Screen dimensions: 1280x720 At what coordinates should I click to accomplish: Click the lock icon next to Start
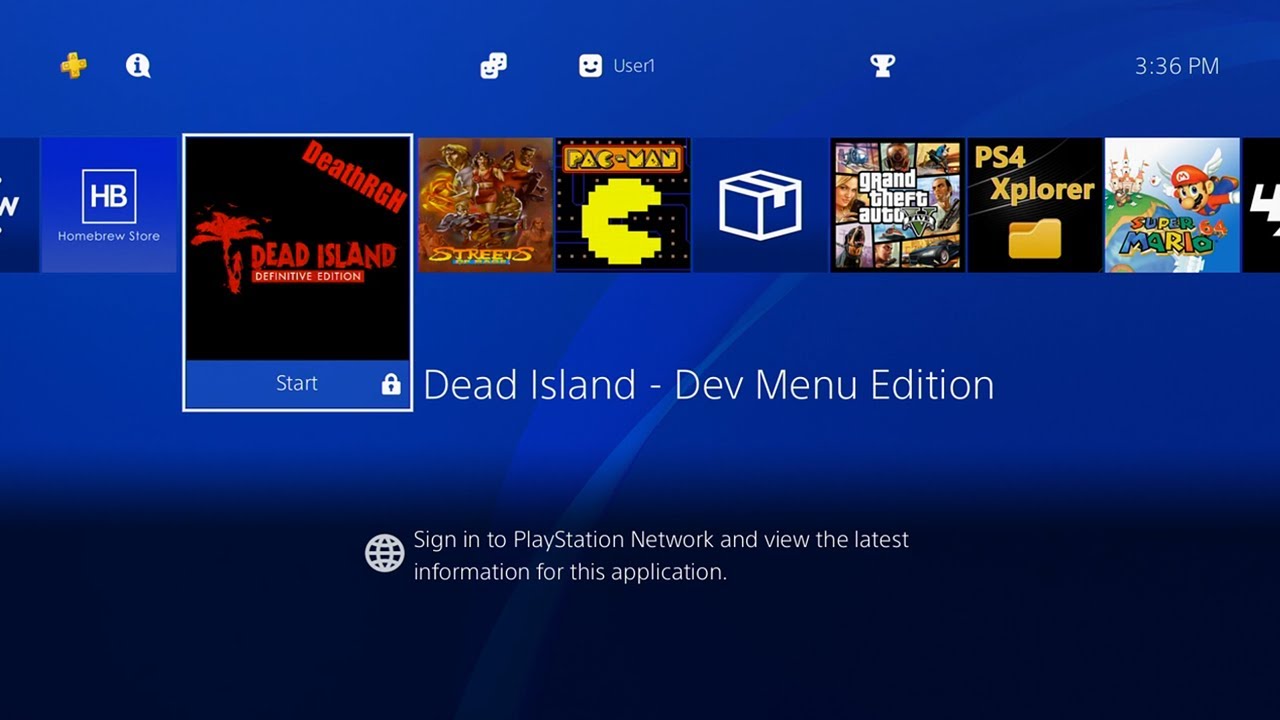[391, 384]
